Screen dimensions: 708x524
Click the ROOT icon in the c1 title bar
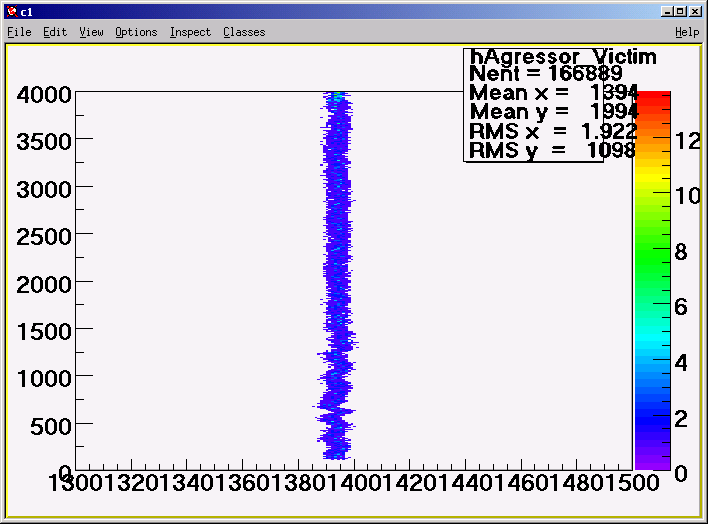[12, 12]
